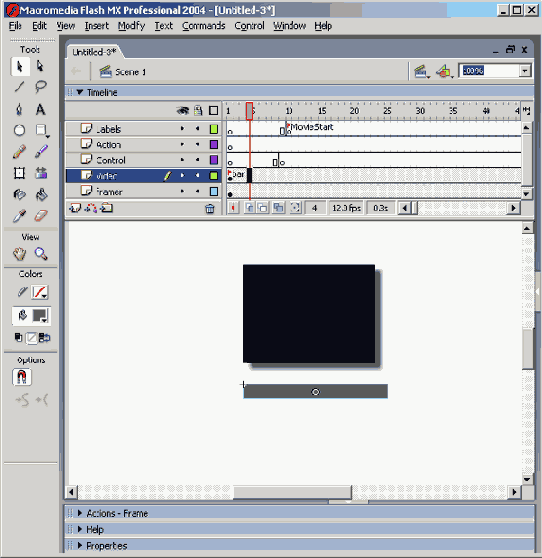This screenshot has height=558, width=542.
Task: Open the Modify menu
Action: pos(131,26)
